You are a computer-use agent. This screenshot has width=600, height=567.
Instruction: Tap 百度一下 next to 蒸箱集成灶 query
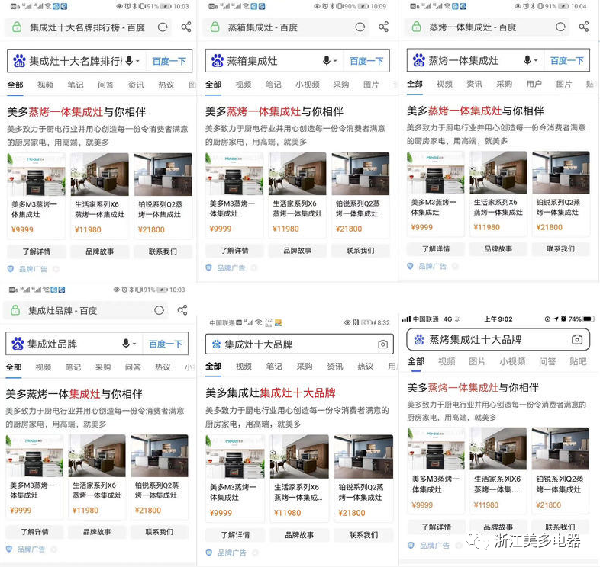click(366, 61)
